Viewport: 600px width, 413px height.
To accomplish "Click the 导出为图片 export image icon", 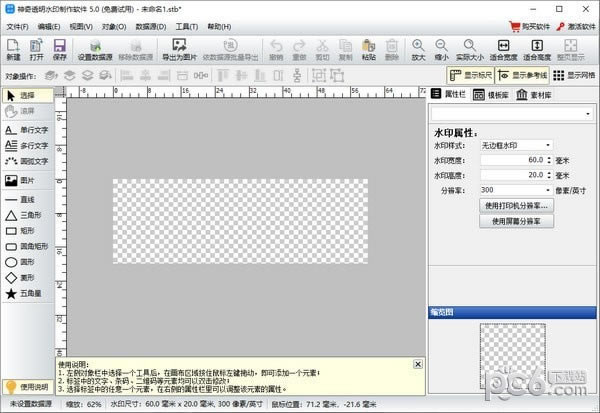I will [180, 48].
